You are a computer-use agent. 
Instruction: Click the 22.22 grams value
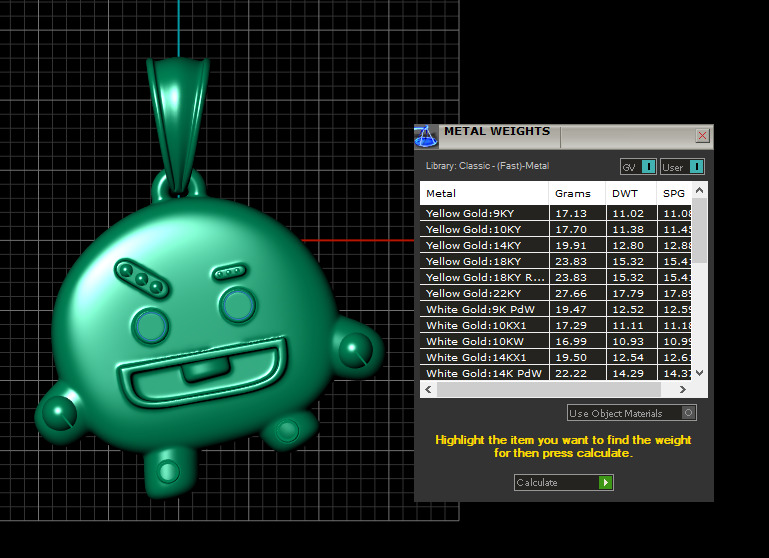[x=571, y=373]
